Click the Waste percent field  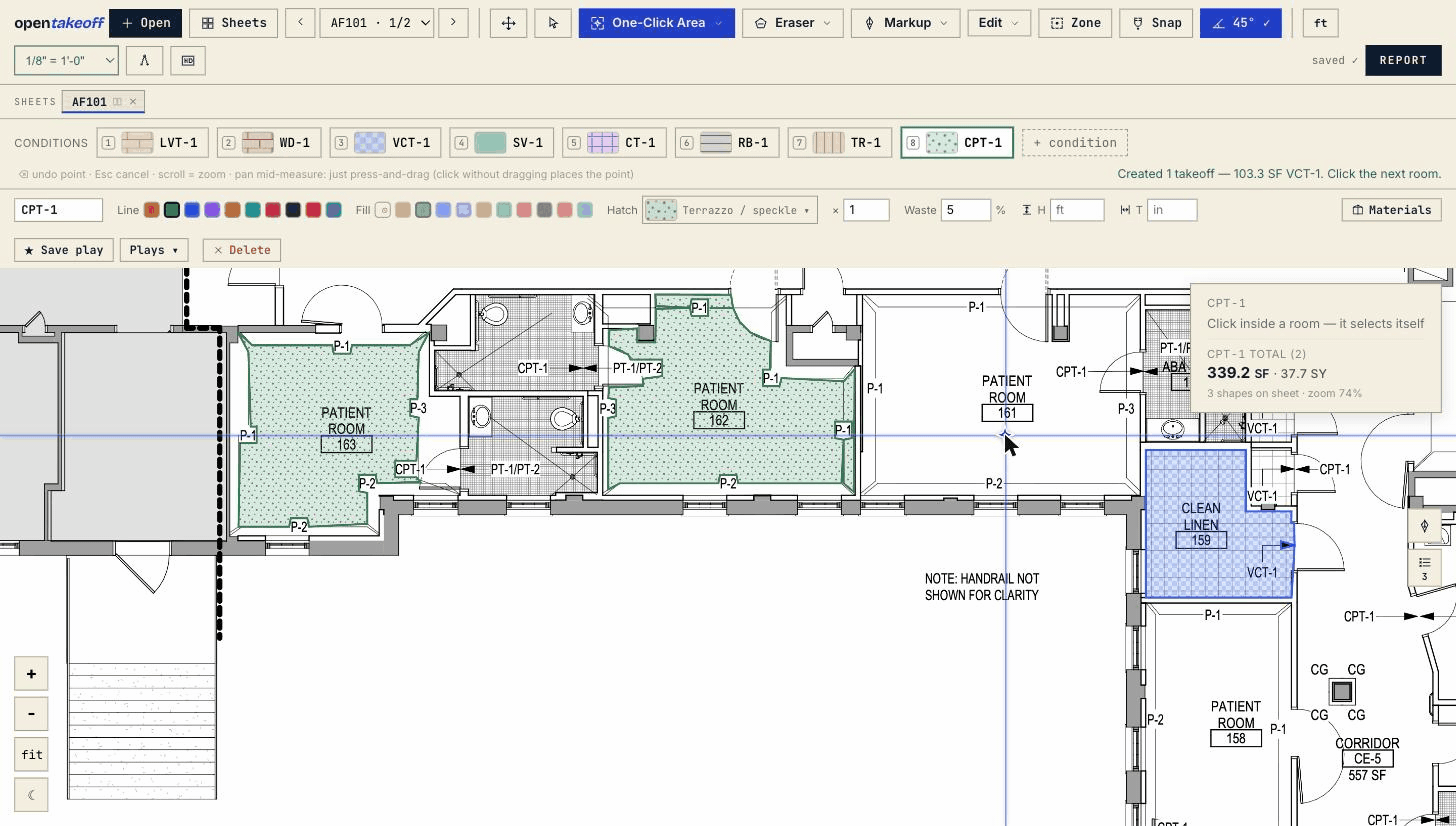[965, 210]
